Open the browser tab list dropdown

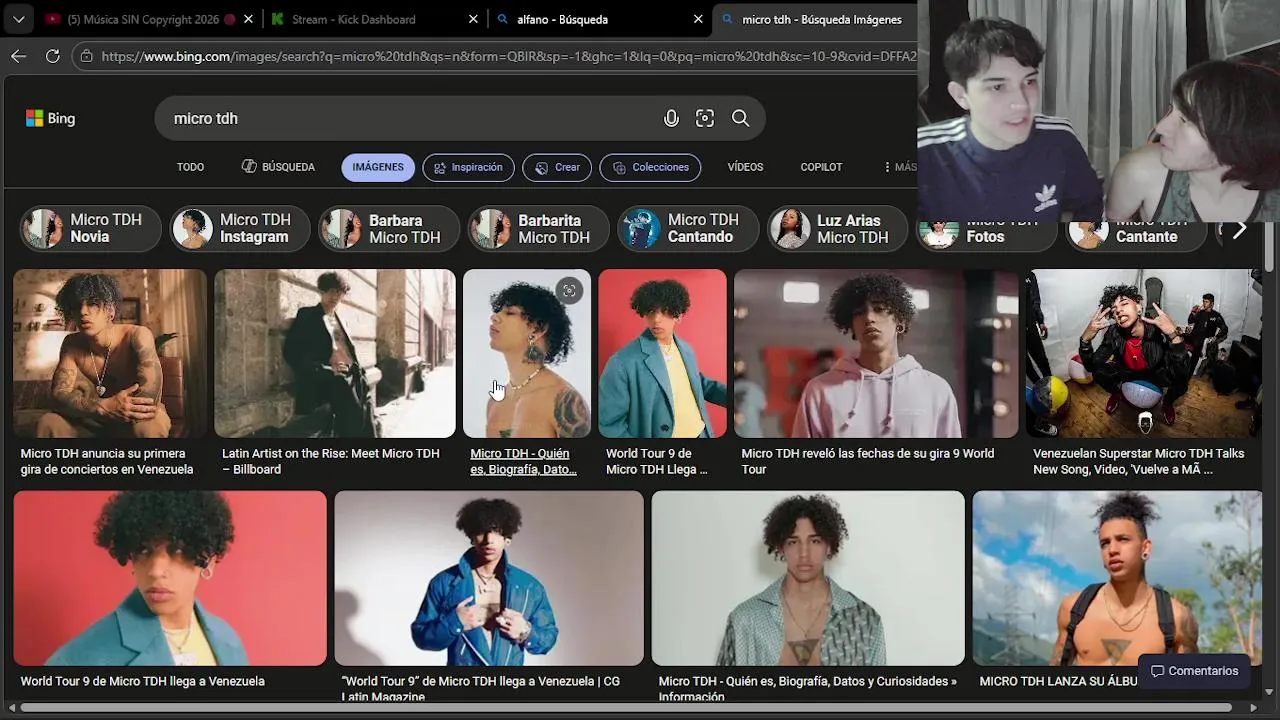click(x=19, y=19)
